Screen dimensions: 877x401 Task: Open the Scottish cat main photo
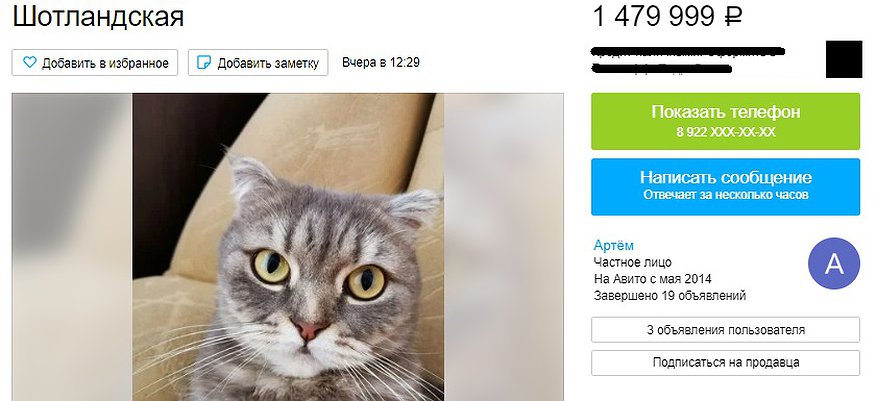(288, 247)
